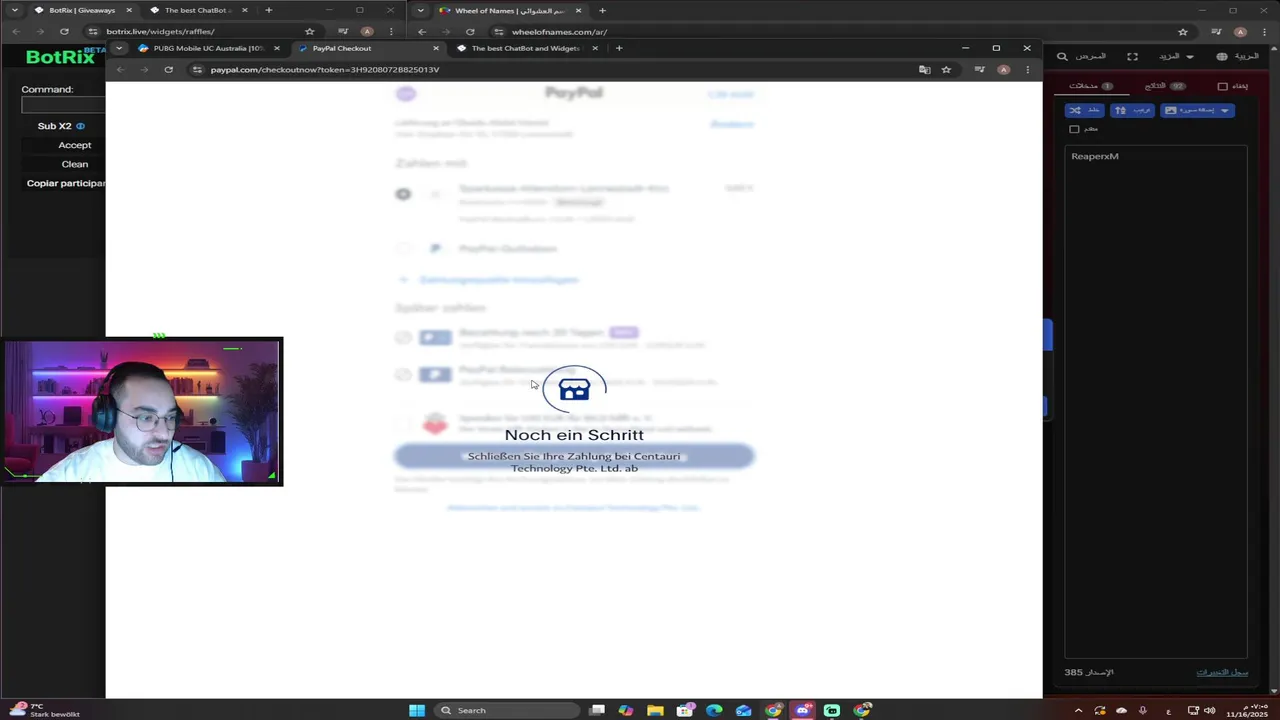Open the BotRix logo
Image resolution: width=1280 pixels, height=720 pixels.
pos(60,57)
